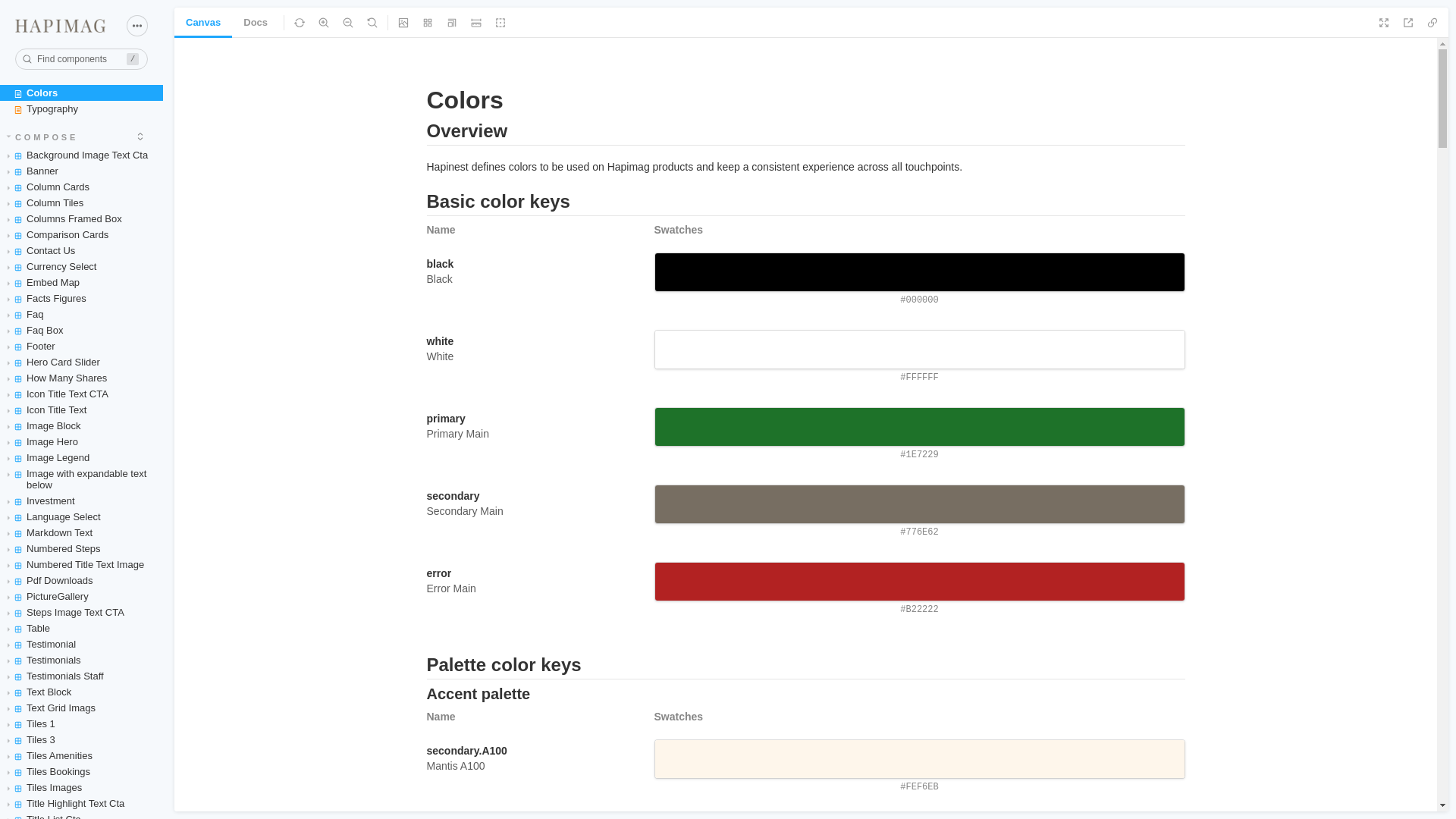Expand the Tiles Bookings tree arrow
Viewport: 1456px width, 819px height.
point(8,772)
